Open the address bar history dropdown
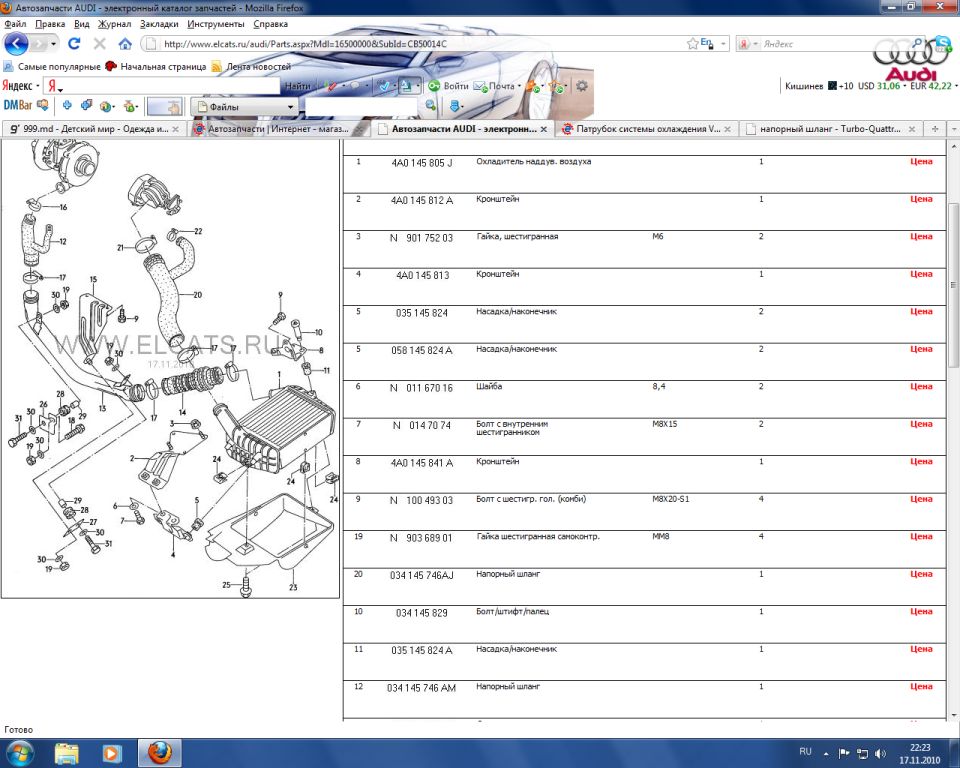Viewport: 960px width, 768px height. [723, 43]
